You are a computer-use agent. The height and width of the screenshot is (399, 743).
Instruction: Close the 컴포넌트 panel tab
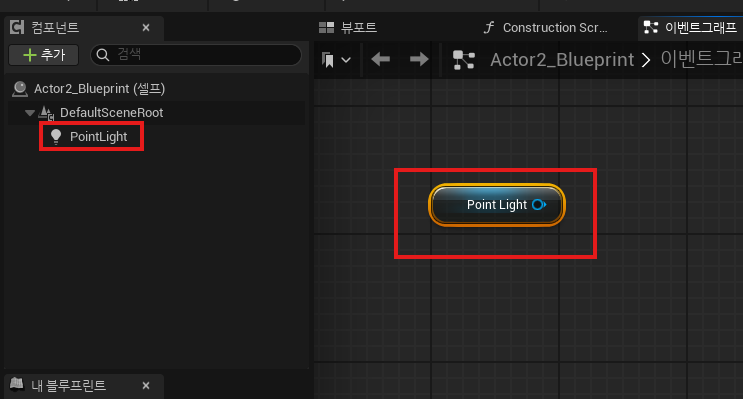pos(146,28)
